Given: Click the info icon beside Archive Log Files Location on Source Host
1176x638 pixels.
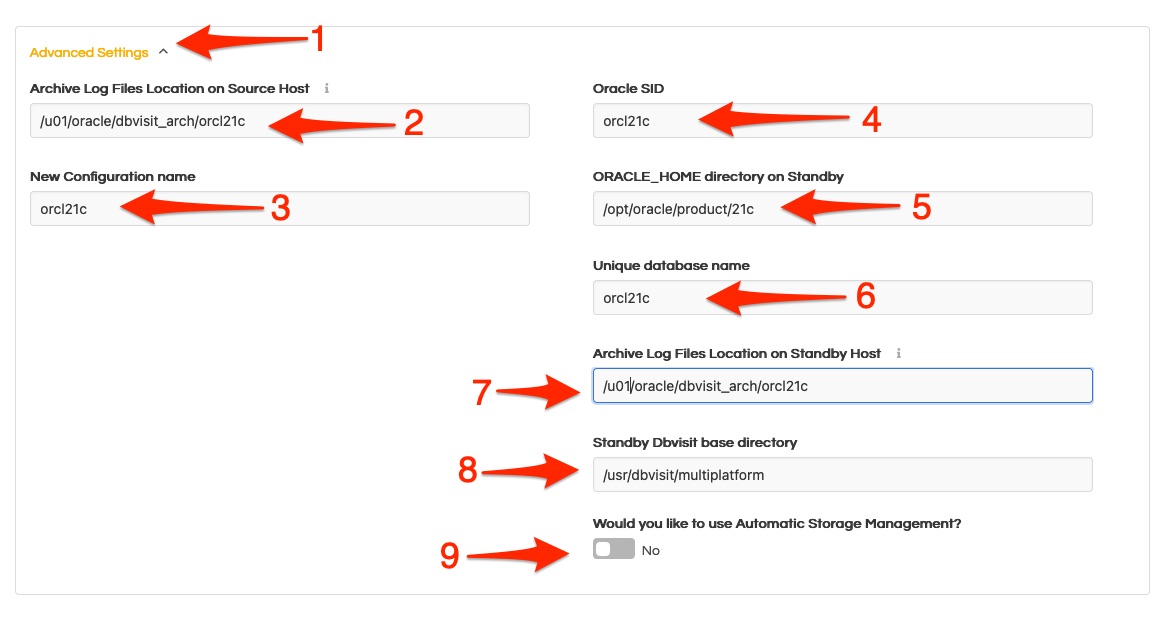Looking at the screenshot, I should (326, 88).
